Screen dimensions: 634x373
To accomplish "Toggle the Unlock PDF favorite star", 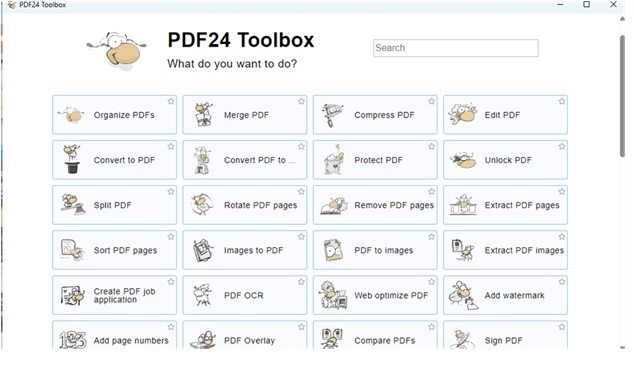I will (x=562, y=146).
